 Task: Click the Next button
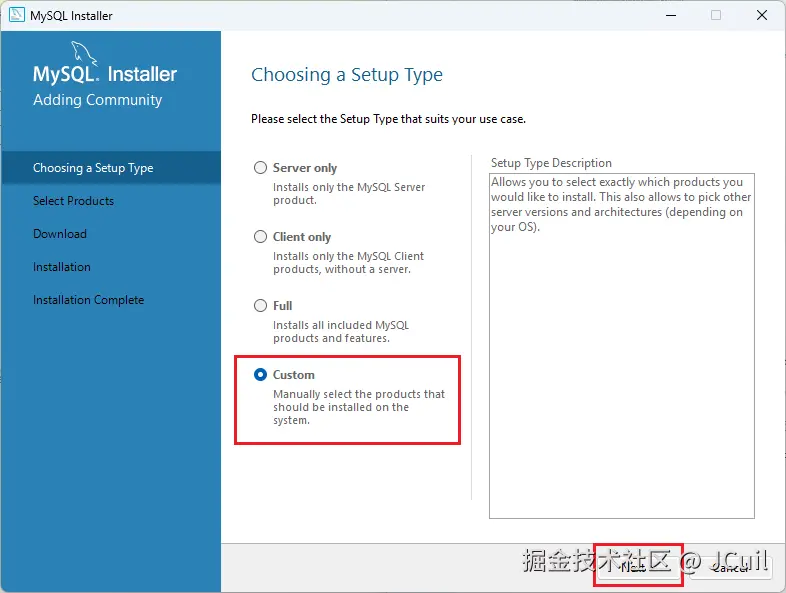pos(638,567)
